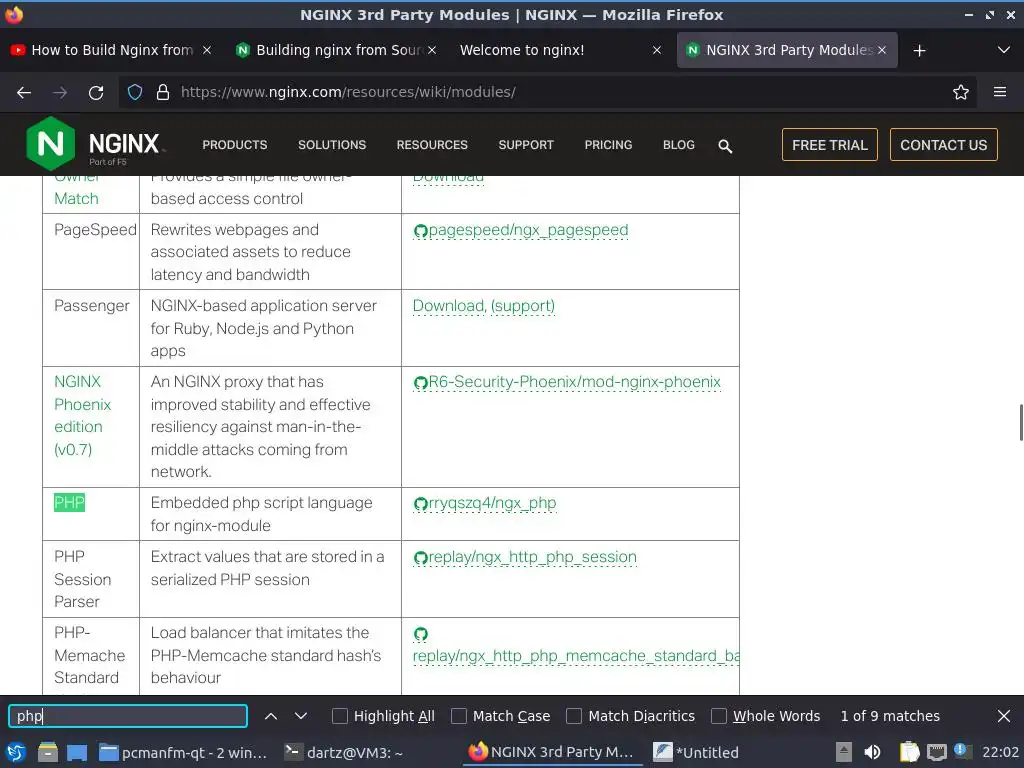Image resolution: width=1024 pixels, height=768 pixels.
Task: Go back using the browser back arrow
Action: [x=24, y=93]
